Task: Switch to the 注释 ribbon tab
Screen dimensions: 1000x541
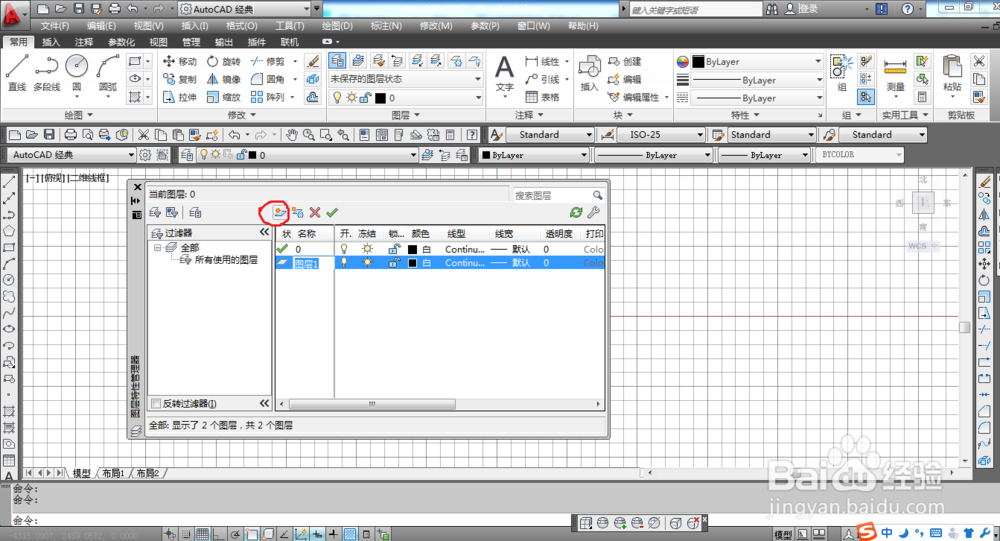Action: tap(84, 42)
